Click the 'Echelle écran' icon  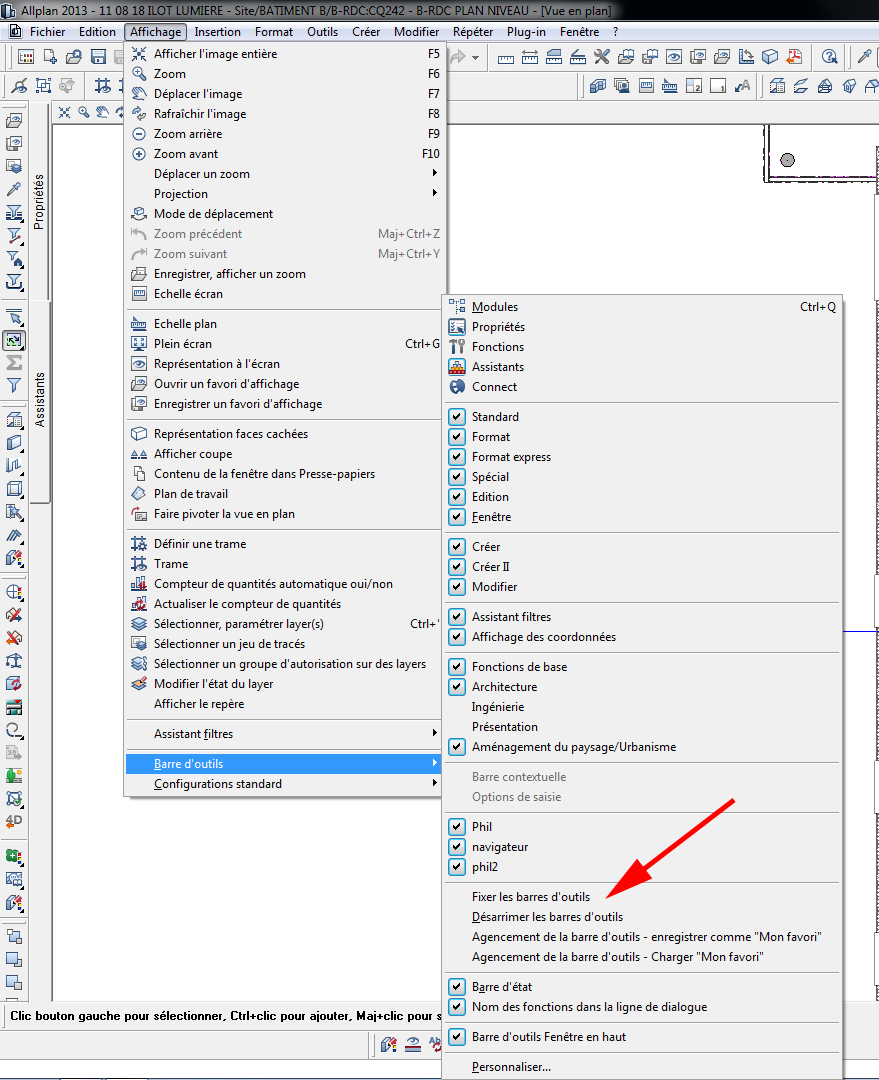point(139,293)
